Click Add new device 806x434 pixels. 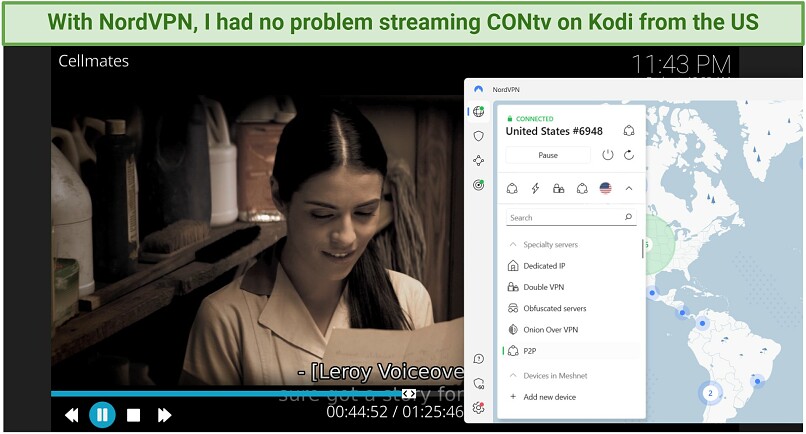pyautogui.click(x=549, y=397)
